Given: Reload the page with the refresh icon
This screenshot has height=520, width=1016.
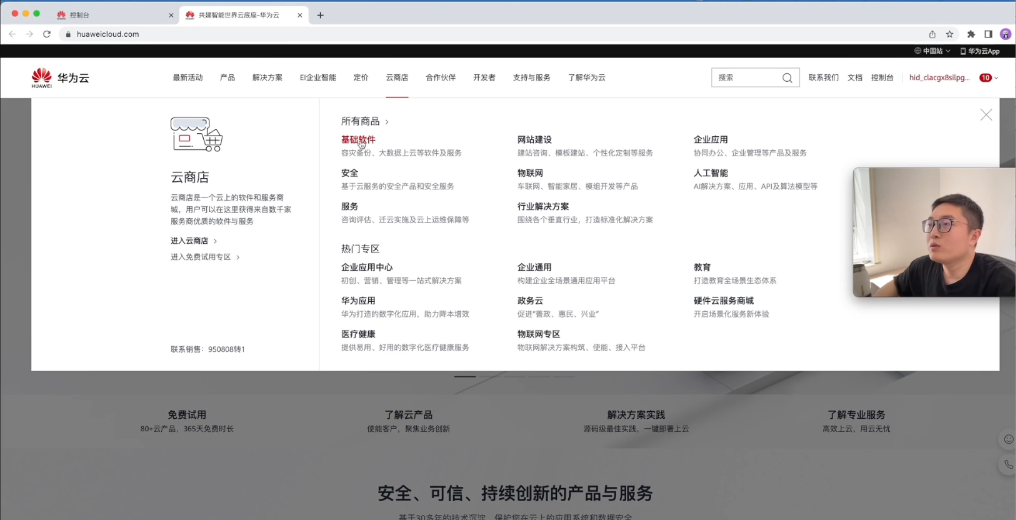Looking at the screenshot, I should coord(47,34).
